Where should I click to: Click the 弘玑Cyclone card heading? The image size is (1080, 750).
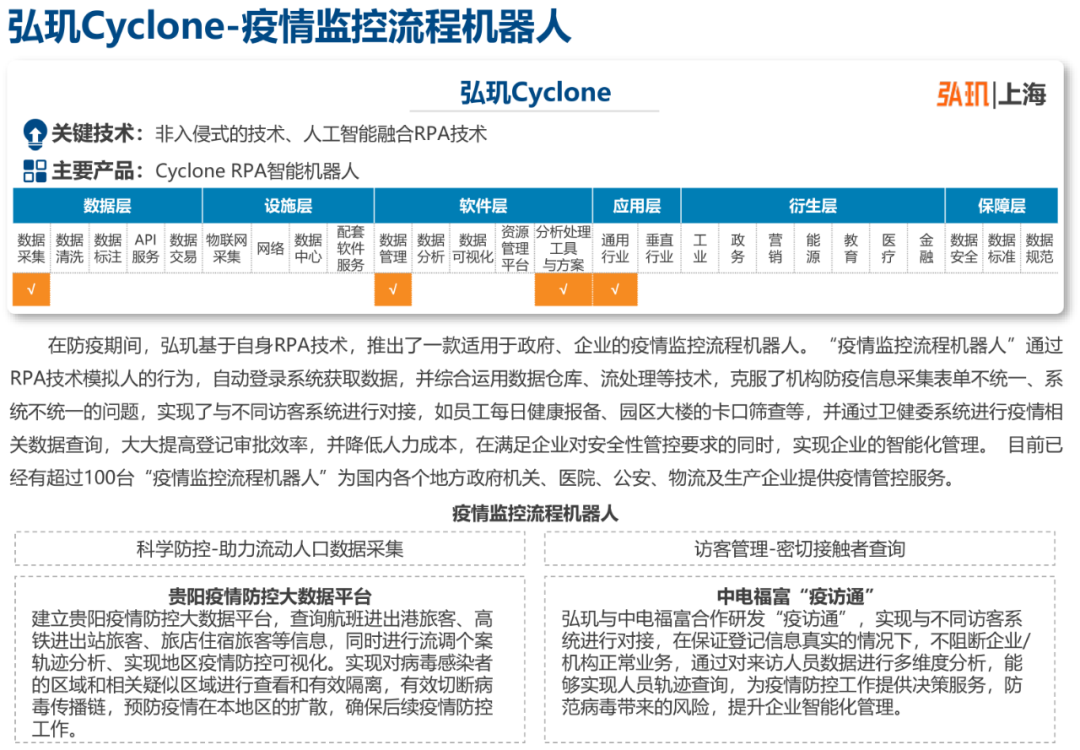[535, 92]
